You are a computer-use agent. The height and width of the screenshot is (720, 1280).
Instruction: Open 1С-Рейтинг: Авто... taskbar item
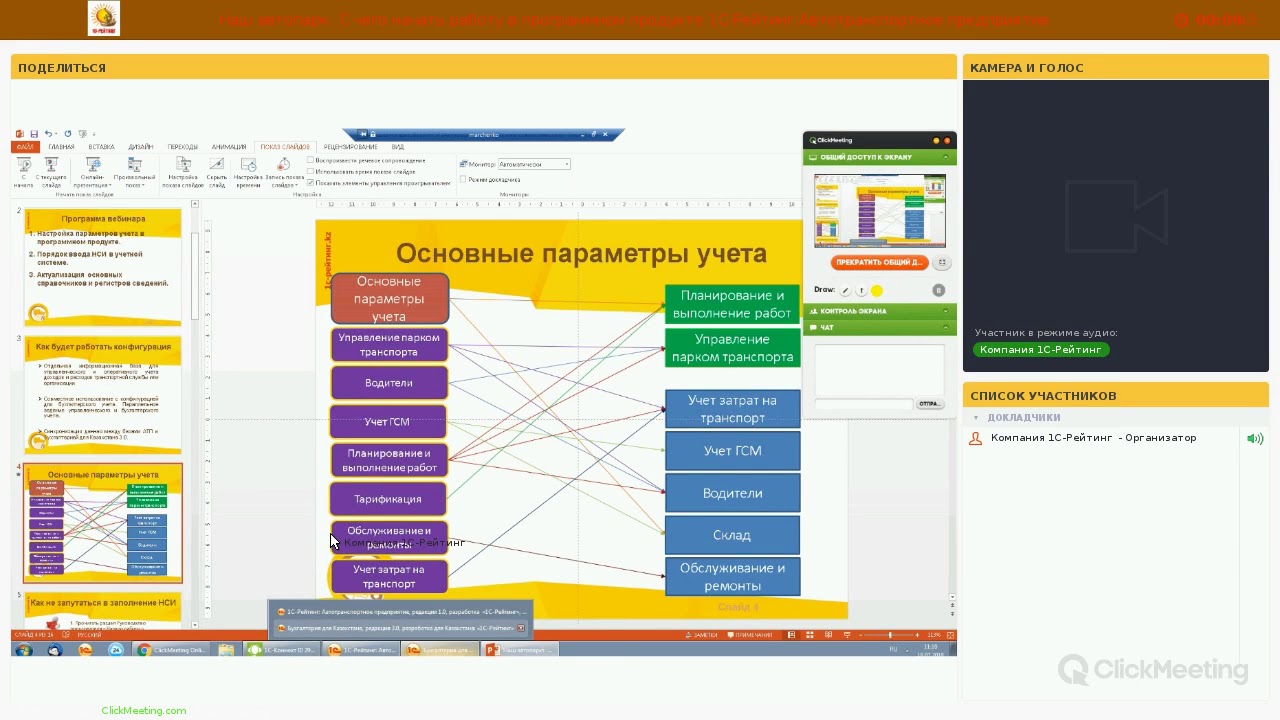point(362,650)
